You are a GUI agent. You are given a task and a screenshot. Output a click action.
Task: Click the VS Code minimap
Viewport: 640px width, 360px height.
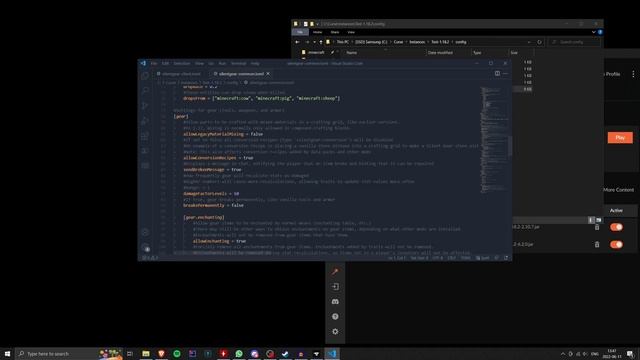494,139
